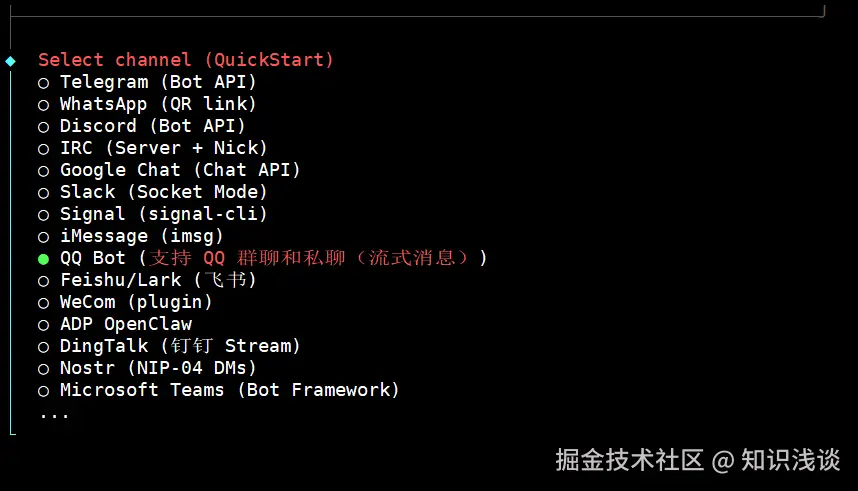
Task: Choose Feishu/Lark (飞书) channel option
Action: tap(44, 281)
